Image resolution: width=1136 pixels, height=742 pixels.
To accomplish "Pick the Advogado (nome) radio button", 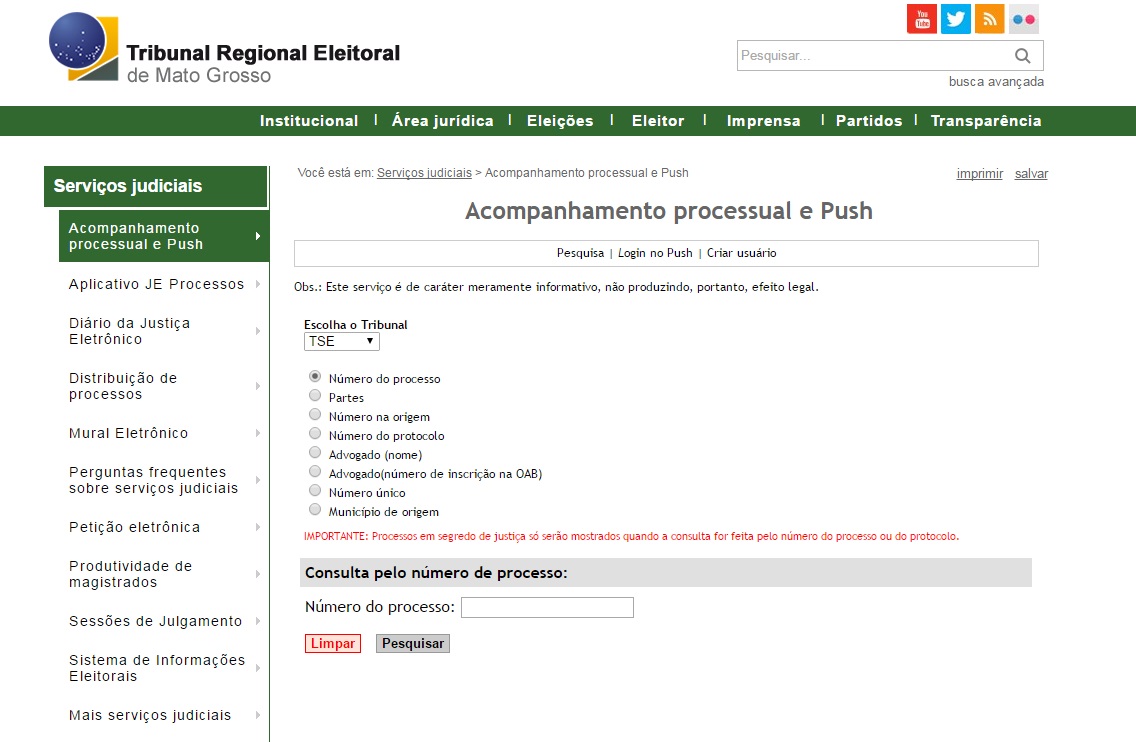I will click(316, 453).
